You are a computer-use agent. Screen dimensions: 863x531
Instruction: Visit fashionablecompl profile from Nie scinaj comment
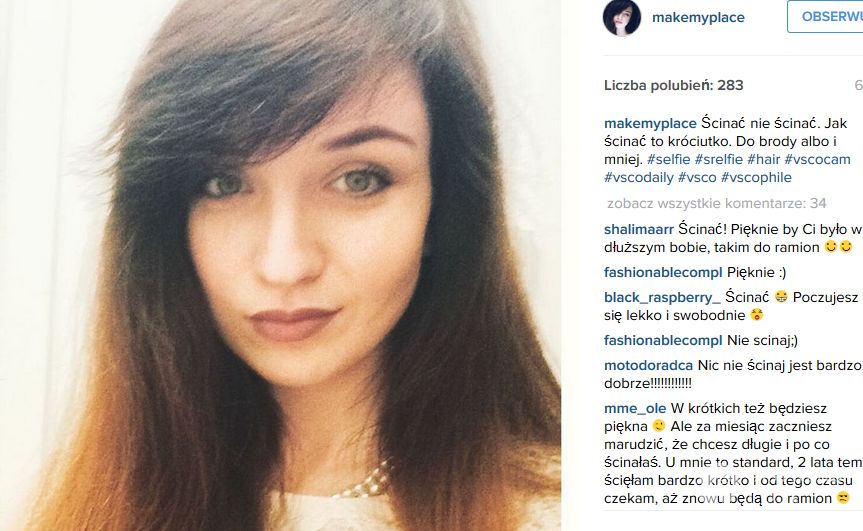pyautogui.click(x=663, y=341)
